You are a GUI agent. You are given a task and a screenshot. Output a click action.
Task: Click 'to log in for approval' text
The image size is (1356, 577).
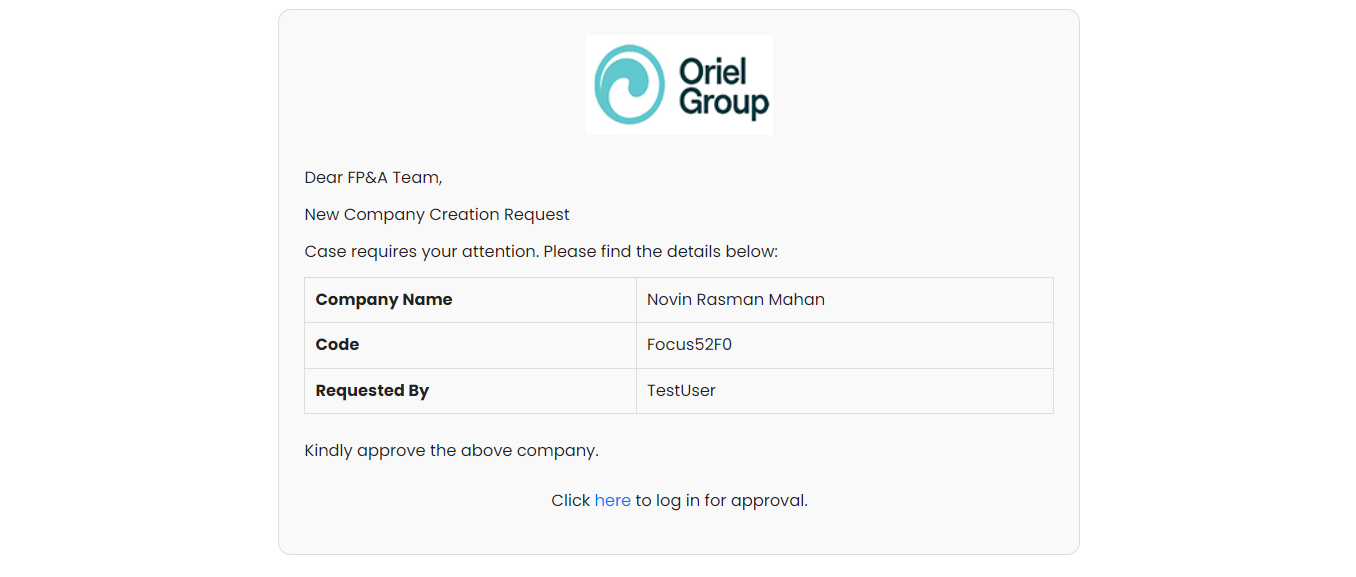pos(721,500)
